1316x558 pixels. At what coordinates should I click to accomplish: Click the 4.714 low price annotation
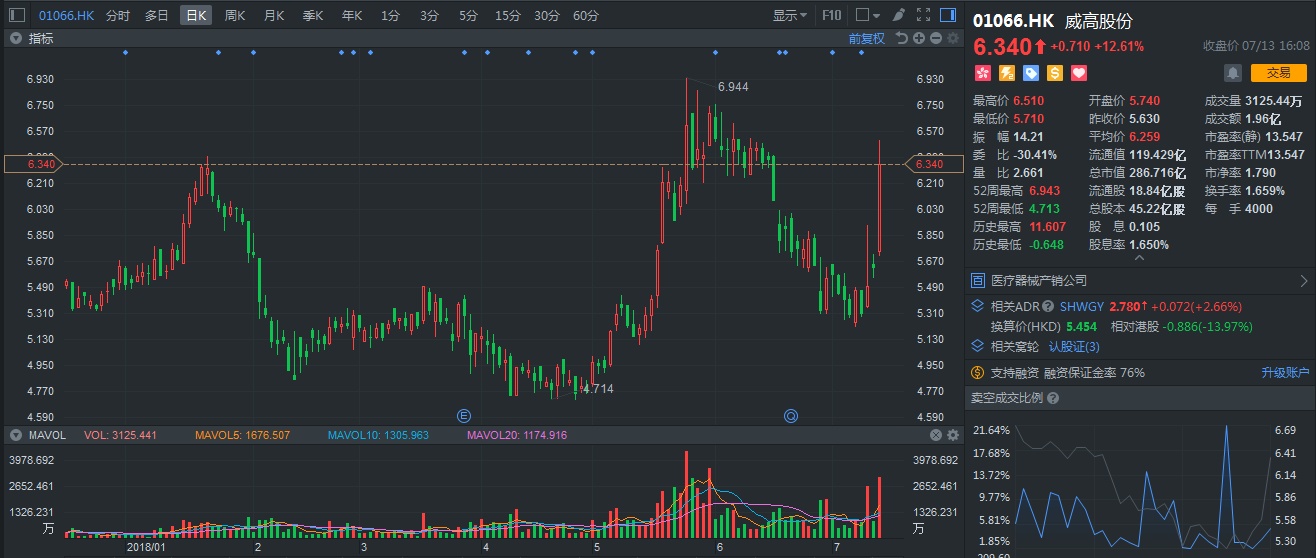coord(598,389)
